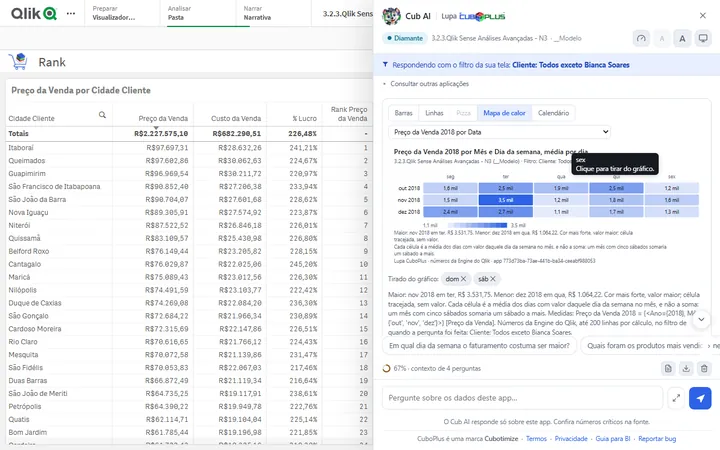
Task: Open the three-dot navigation menu
Action: point(71,13)
